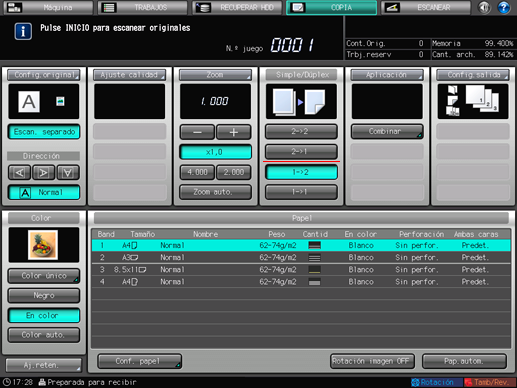Open Config.original settings
The image size is (517, 388).
click(44, 75)
